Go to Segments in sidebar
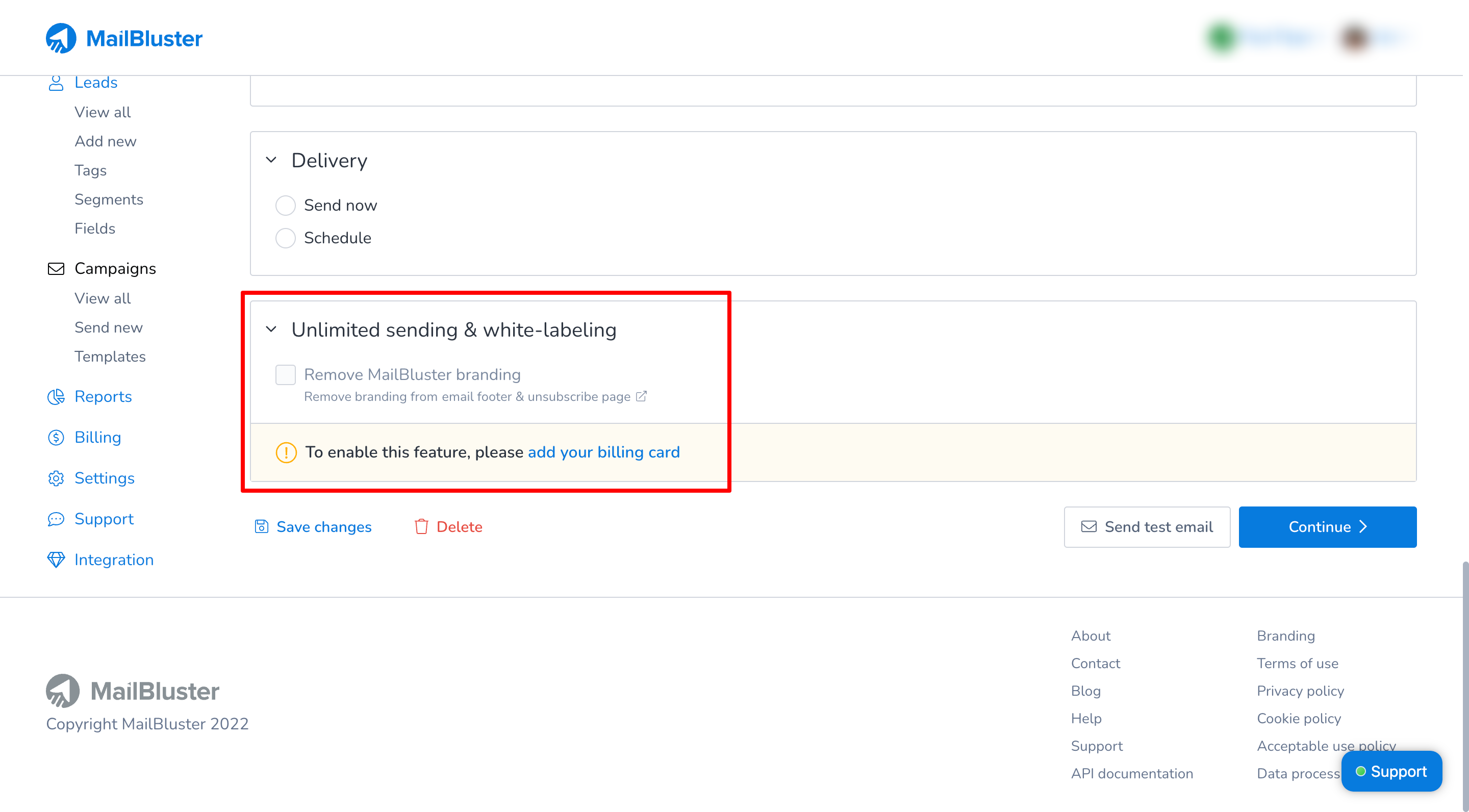Image resolution: width=1469 pixels, height=812 pixels. (109, 199)
